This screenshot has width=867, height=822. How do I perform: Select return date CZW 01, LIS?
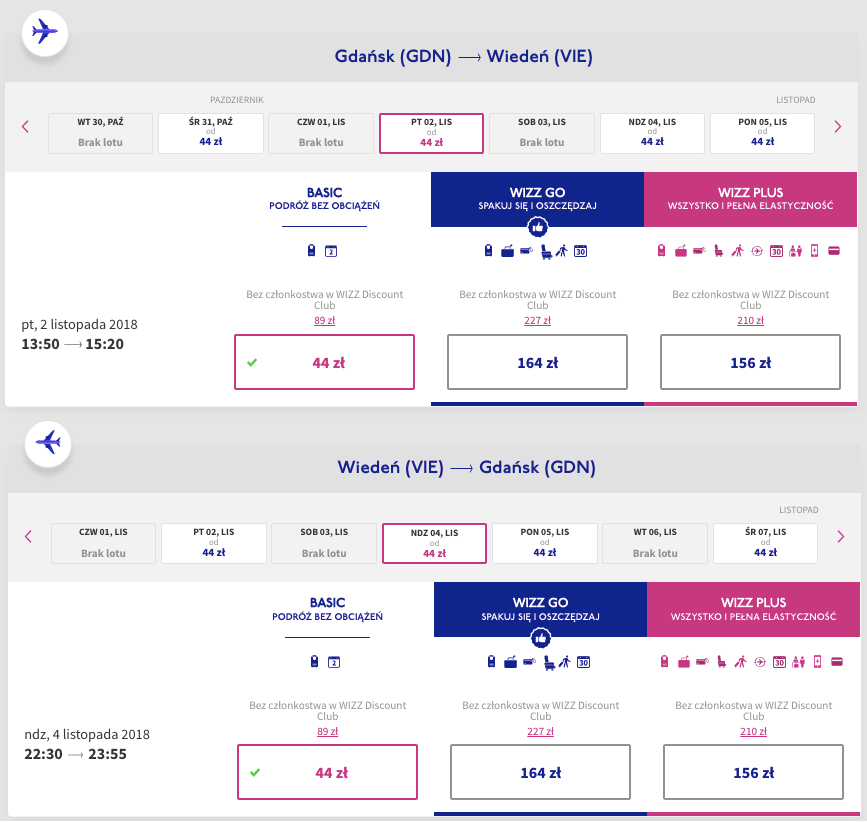click(103, 543)
